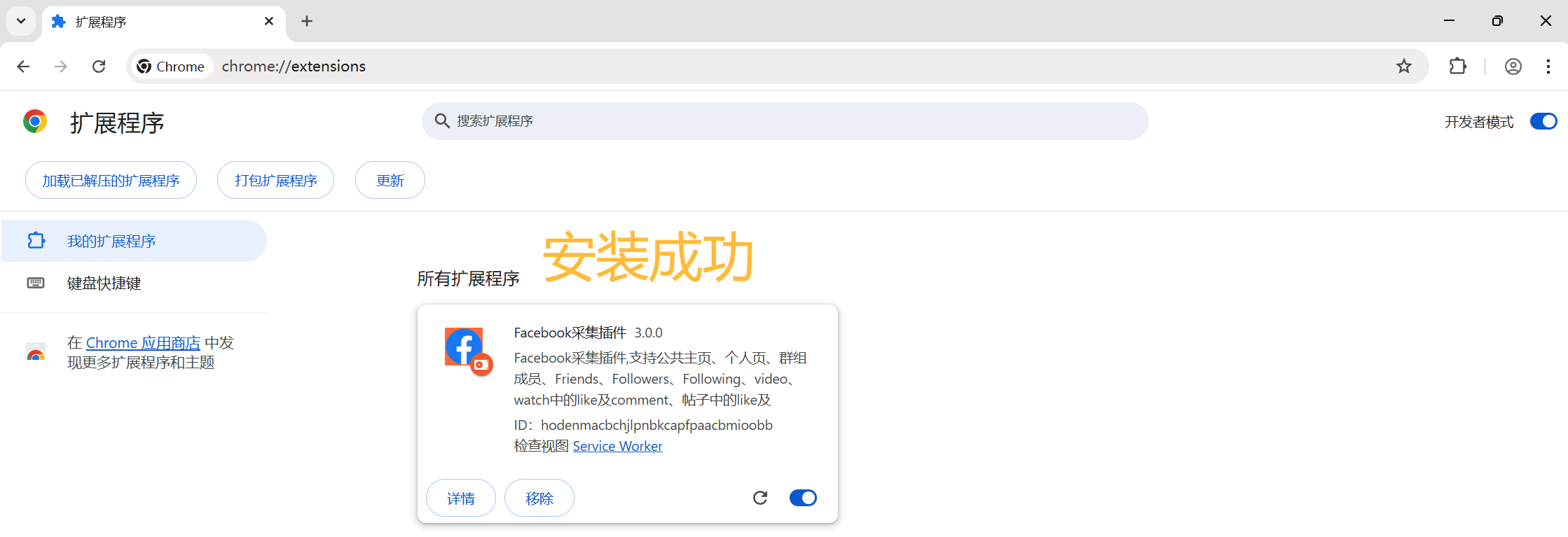Bookmark this page with the star icon
1568x537 pixels.
tap(1403, 67)
